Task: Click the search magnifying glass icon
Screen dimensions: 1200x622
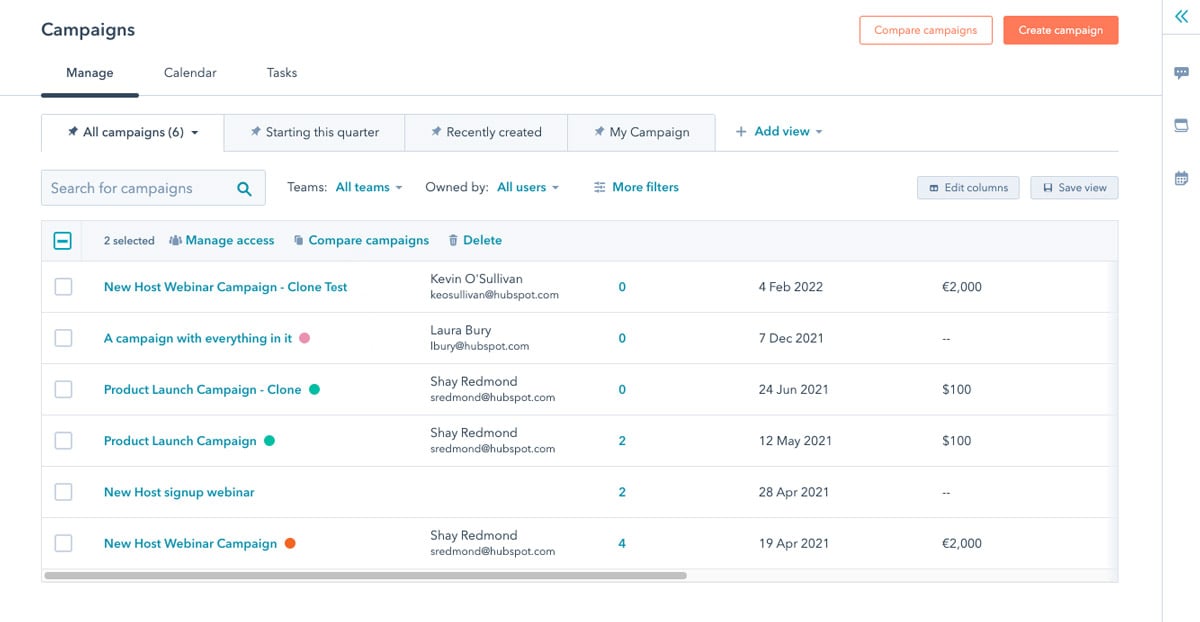Action: pos(243,188)
